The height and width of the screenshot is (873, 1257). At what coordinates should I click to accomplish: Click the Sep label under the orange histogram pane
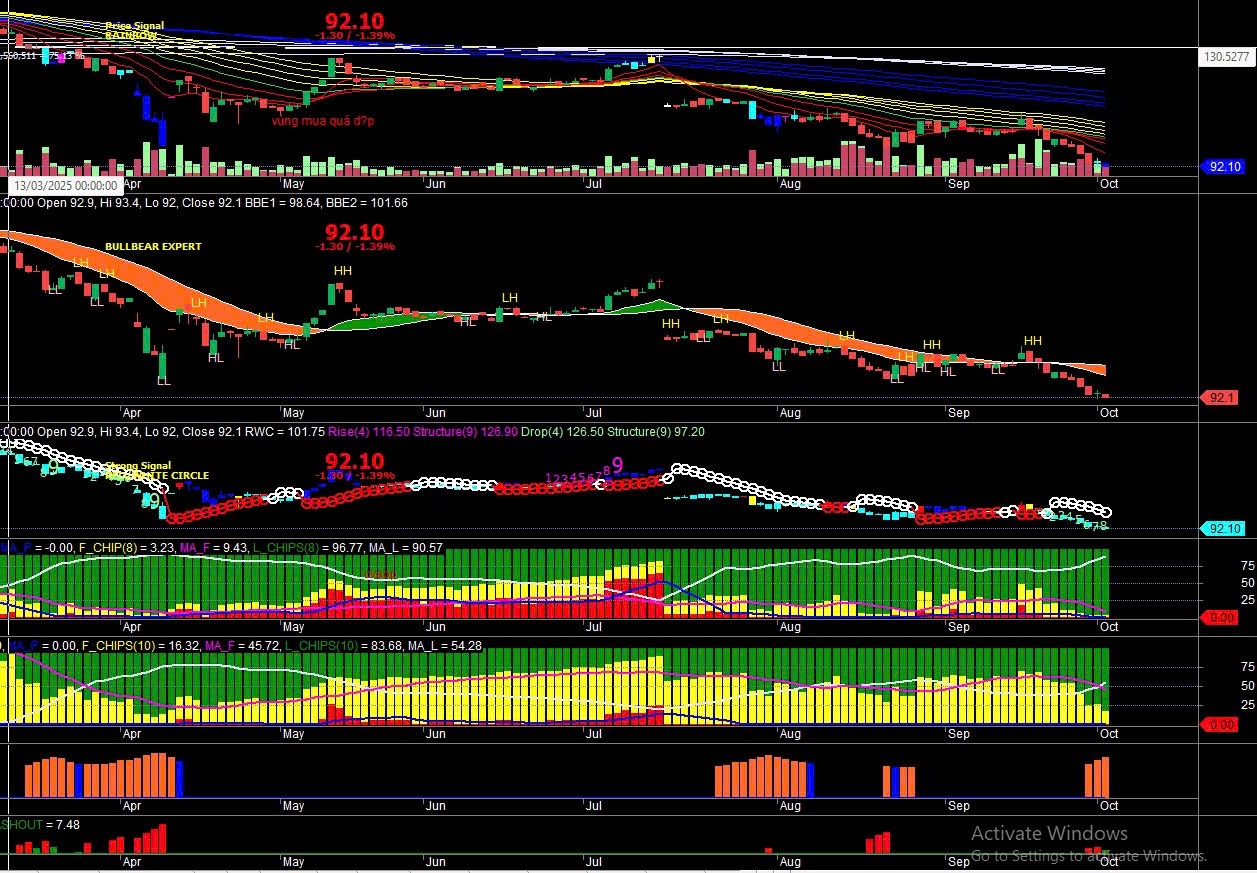click(x=958, y=805)
